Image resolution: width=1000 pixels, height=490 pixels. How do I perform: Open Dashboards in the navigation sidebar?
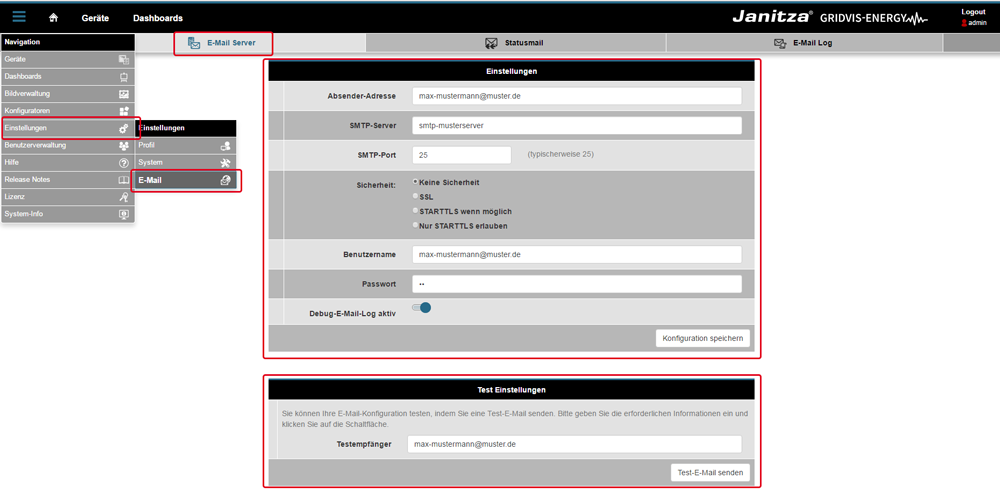(68, 76)
